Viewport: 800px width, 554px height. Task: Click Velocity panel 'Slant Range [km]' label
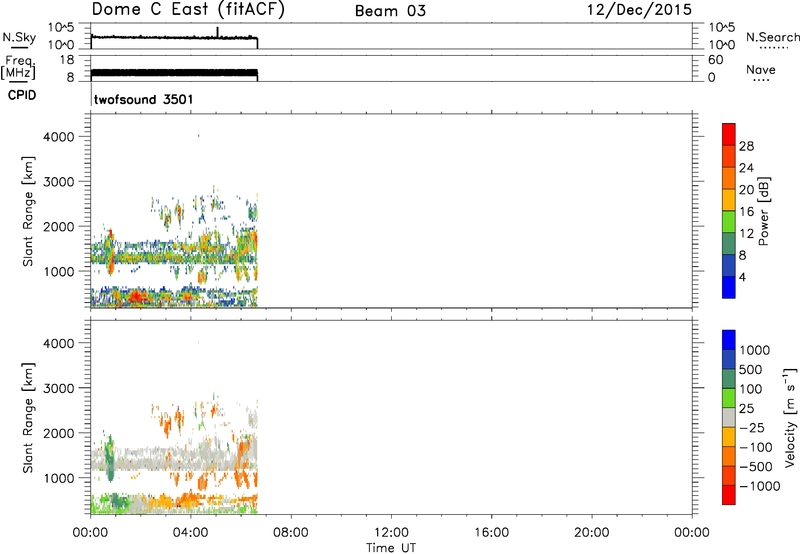(x=28, y=418)
